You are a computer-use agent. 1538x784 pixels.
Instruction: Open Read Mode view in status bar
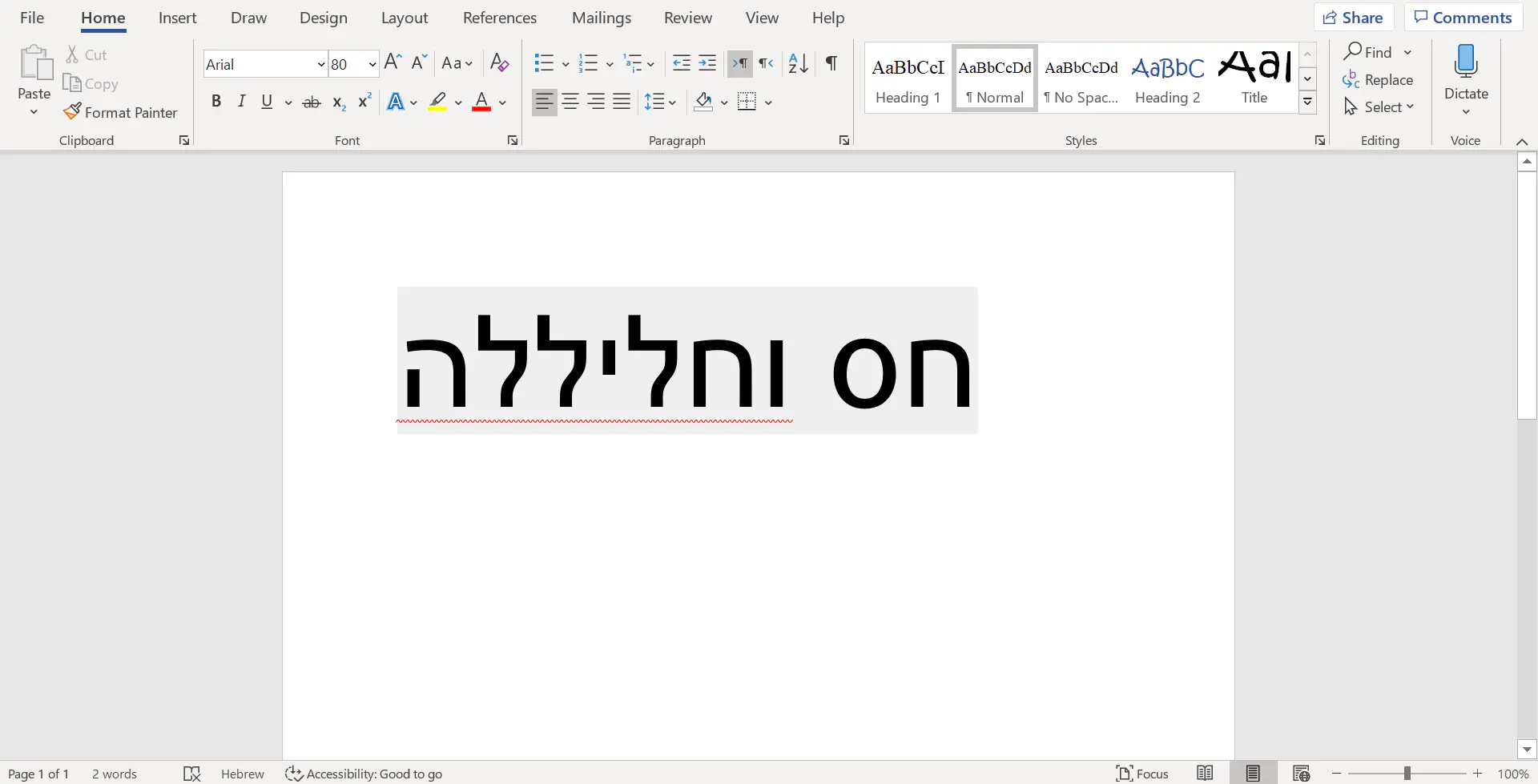pos(1205,773)
